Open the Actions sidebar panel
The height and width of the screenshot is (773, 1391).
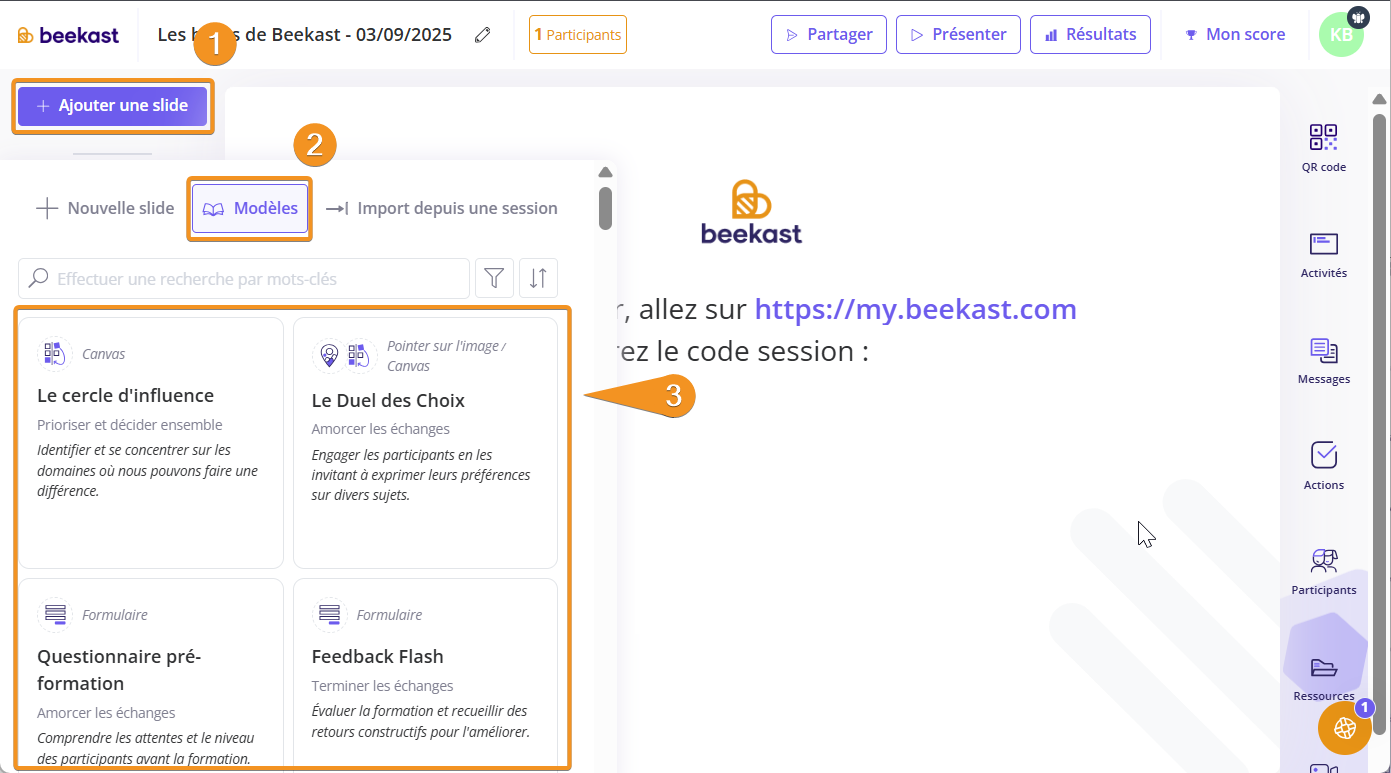[1323, 466]
